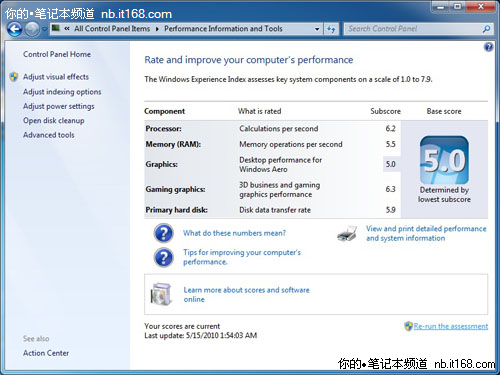Click the Memory (RAM) row label
500x375 pixels.
pyautogui.click(x=173, y=144)
